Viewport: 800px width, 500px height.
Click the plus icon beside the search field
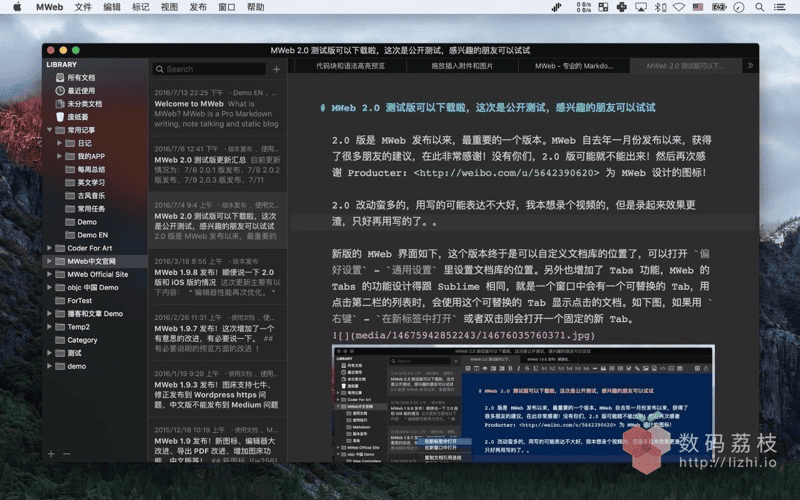pyautogui.click(x=277, y=69)
